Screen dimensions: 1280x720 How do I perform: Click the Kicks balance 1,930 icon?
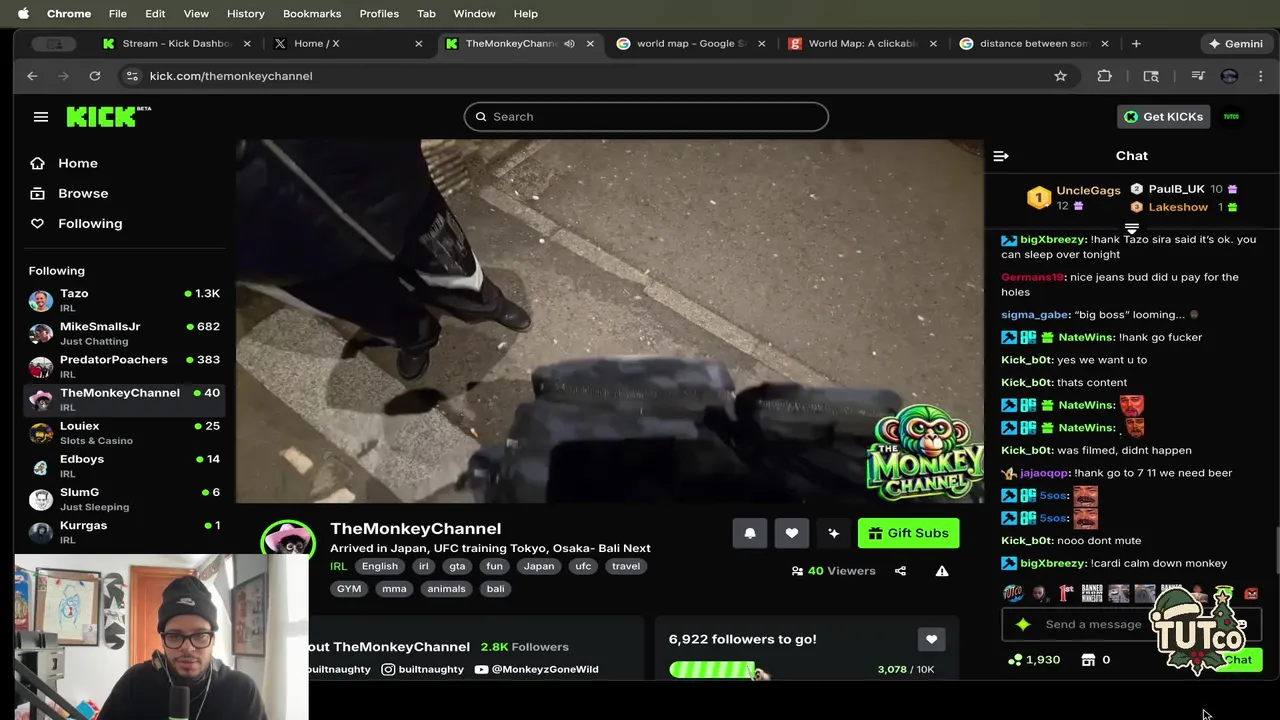click(x=1015, y=660)
